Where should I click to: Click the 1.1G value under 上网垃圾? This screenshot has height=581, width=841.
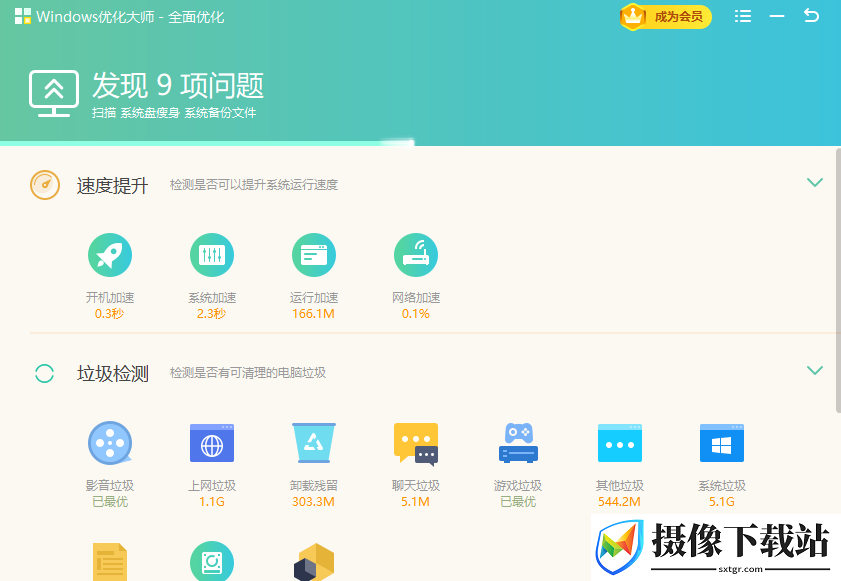click(x=212, y=502)
